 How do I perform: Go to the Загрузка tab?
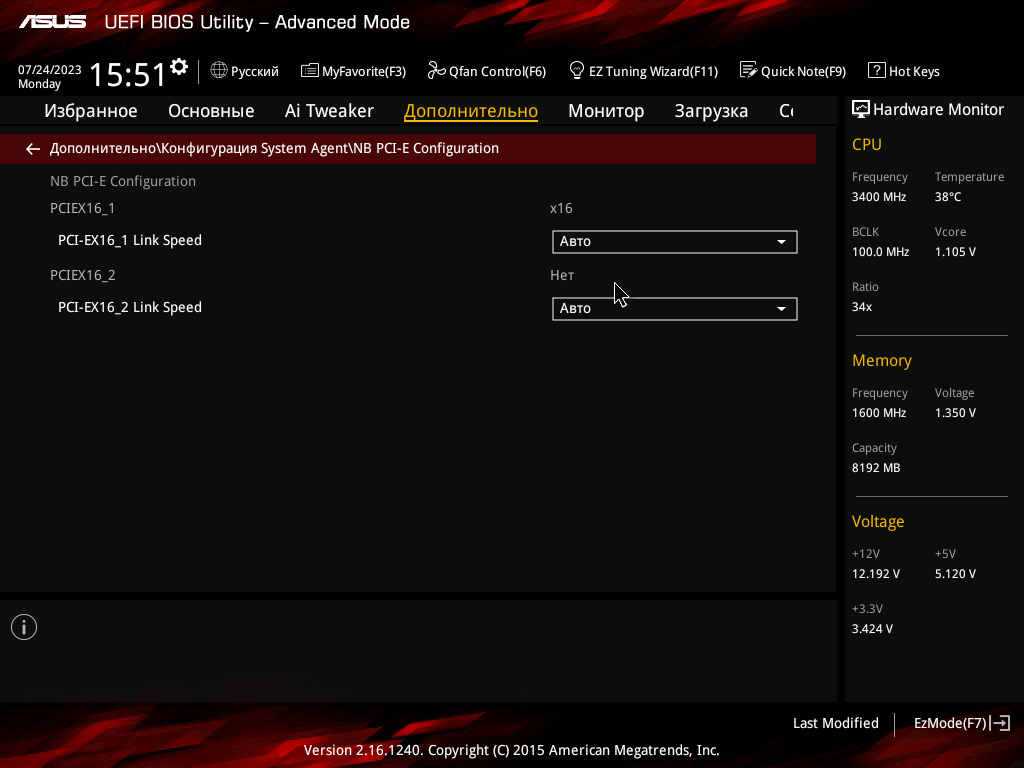711,111
